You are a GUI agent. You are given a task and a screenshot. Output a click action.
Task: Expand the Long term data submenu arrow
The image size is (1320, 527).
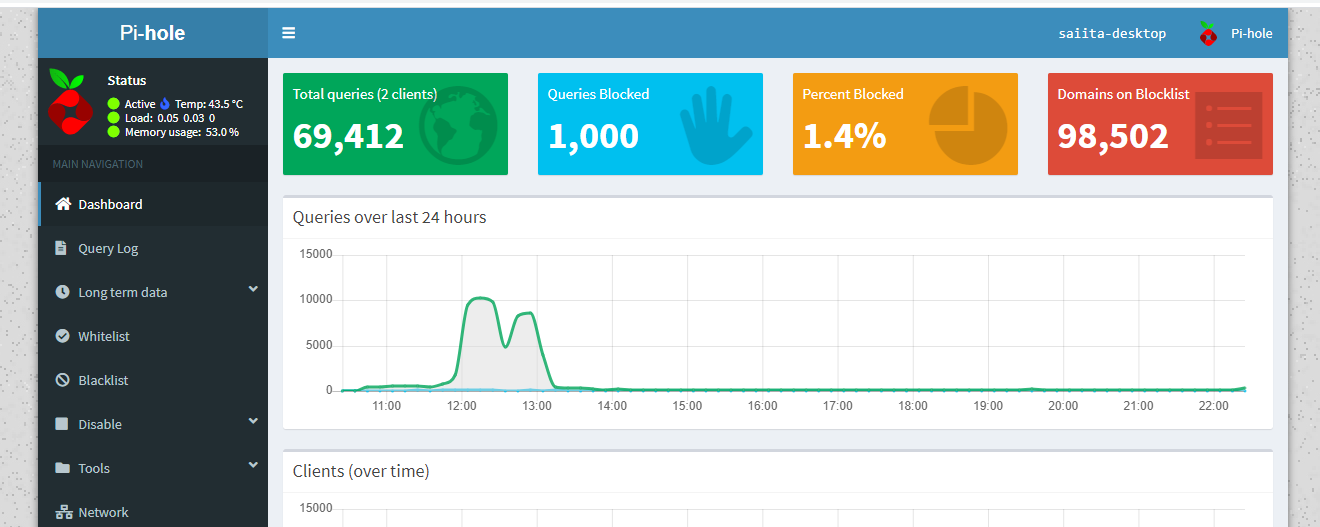pyautogui.click(x=253, y=290)
